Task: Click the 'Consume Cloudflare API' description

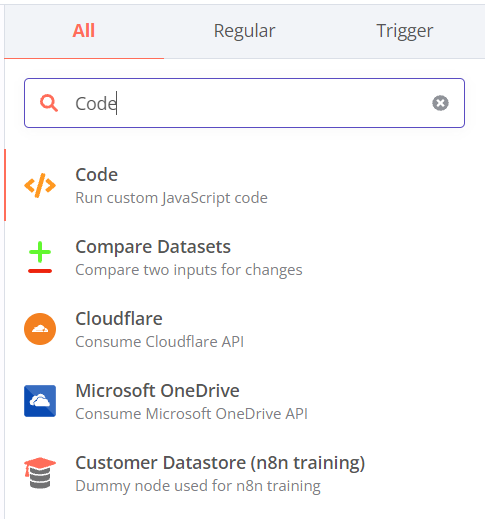Action: tap(160, 342)
